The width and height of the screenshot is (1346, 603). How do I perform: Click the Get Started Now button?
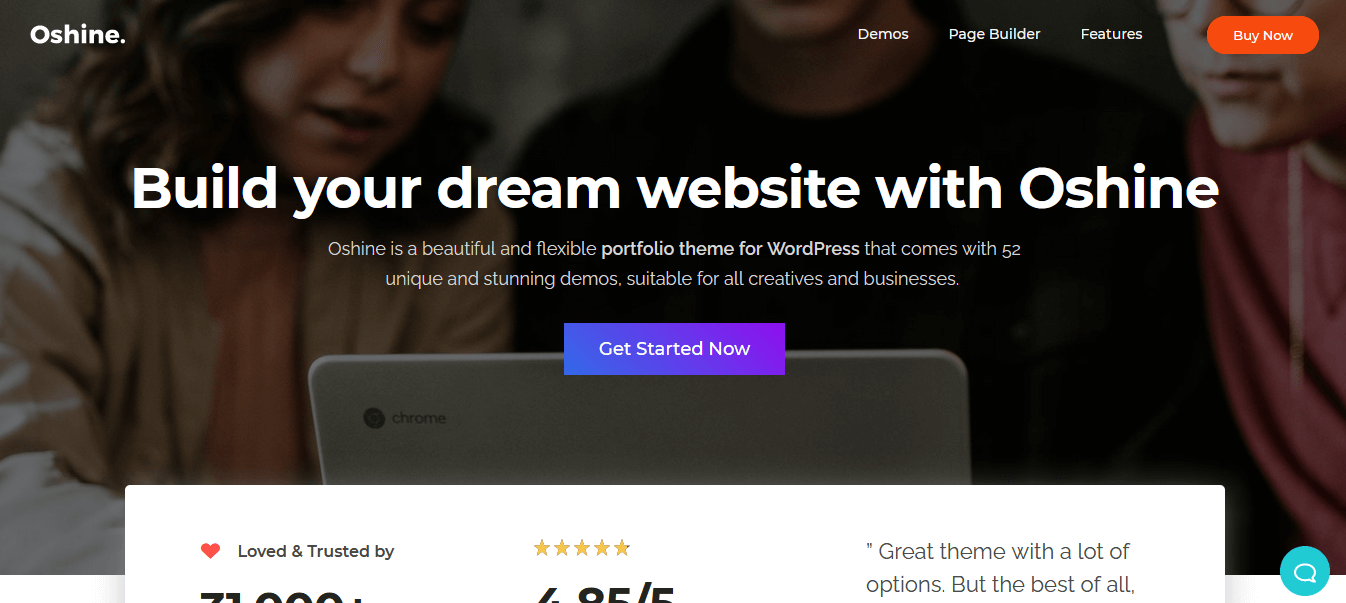pyautogui.click(x=674, y=349)
